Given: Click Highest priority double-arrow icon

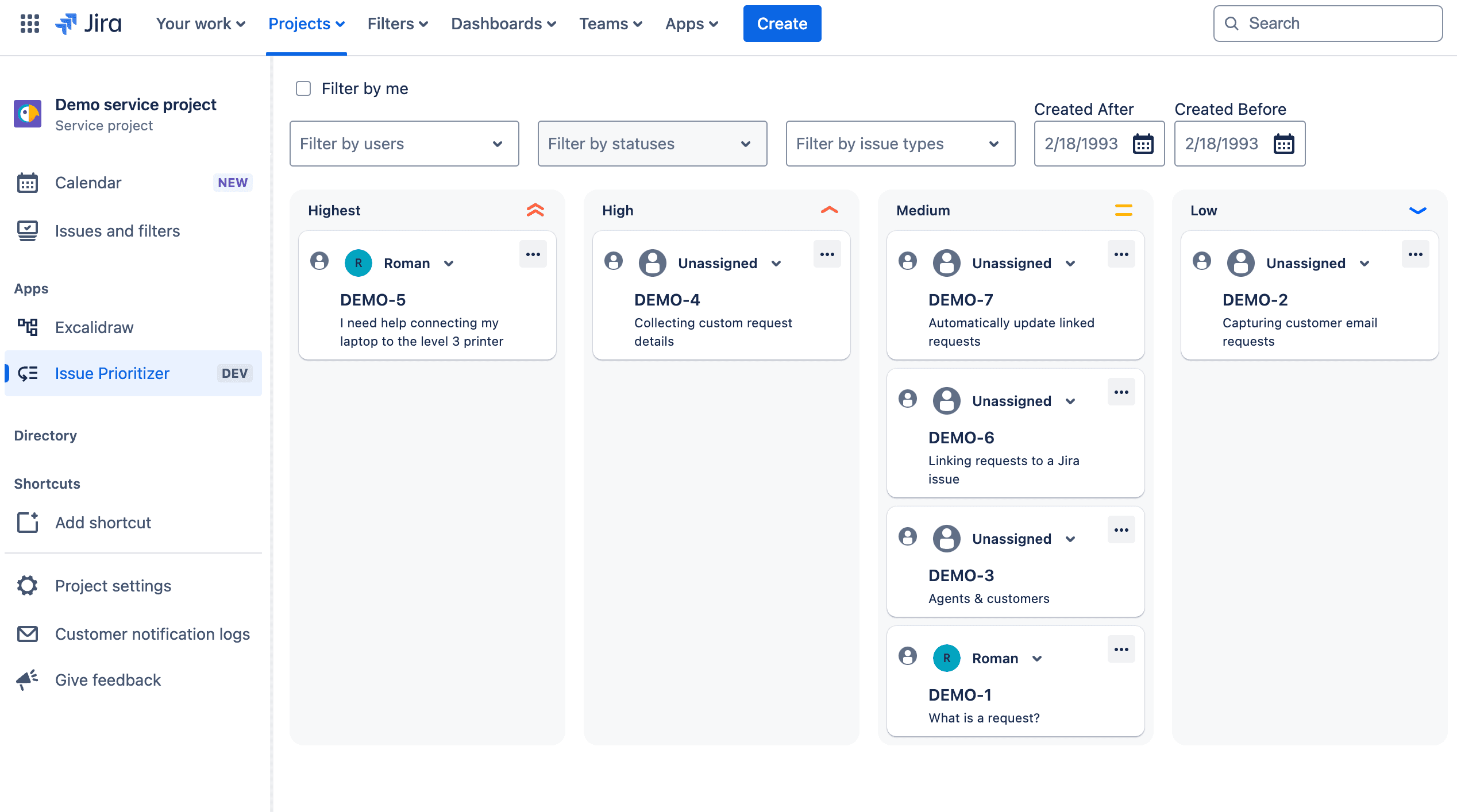Looking at the screenshot, I should 535,210.
